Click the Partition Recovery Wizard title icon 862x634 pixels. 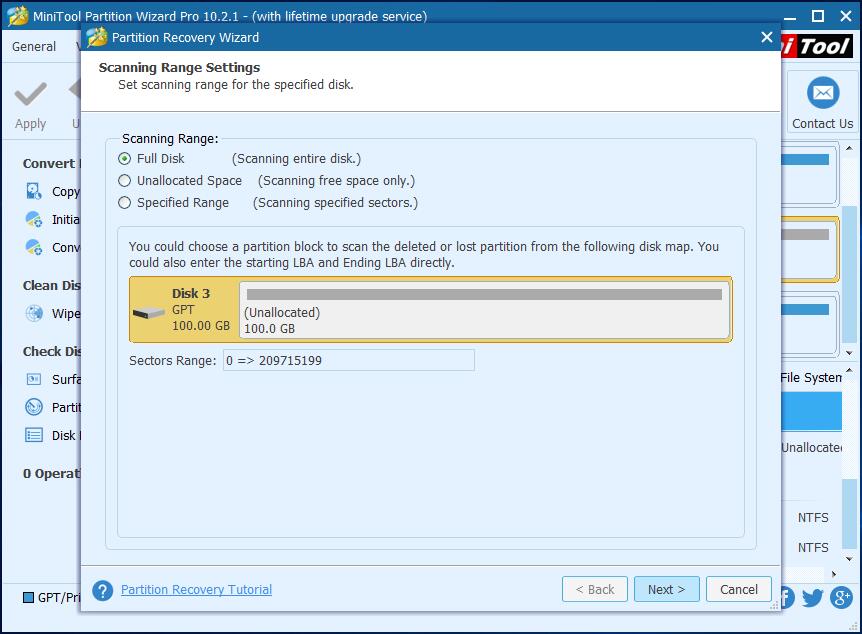(x=97, y=37)
